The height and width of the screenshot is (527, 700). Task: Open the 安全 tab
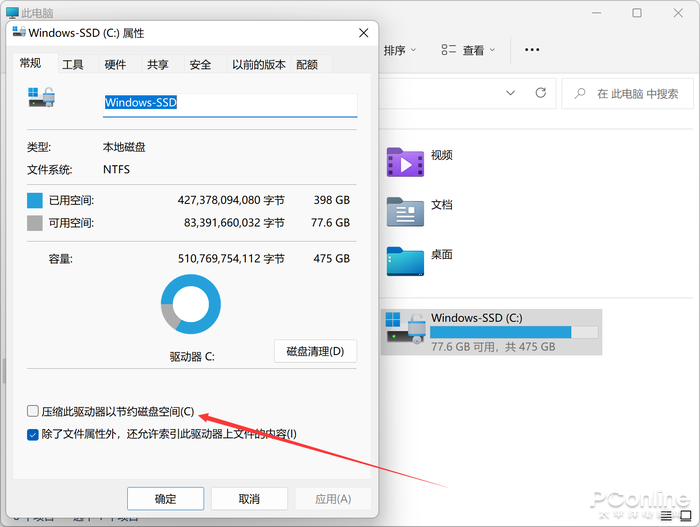(200, 65)
